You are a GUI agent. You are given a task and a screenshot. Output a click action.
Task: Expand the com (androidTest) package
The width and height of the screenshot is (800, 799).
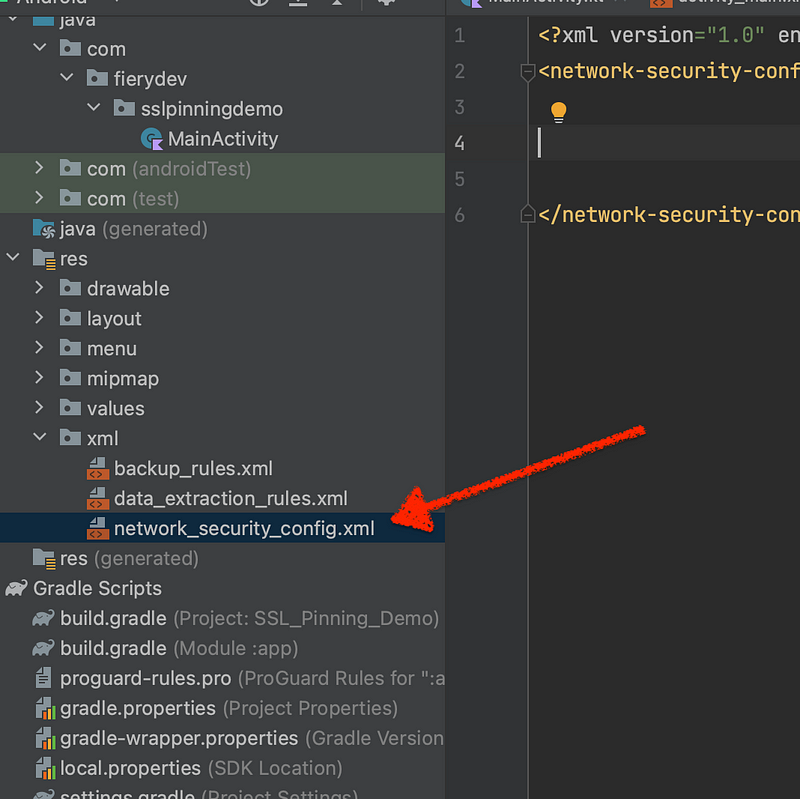pos(39,169)
